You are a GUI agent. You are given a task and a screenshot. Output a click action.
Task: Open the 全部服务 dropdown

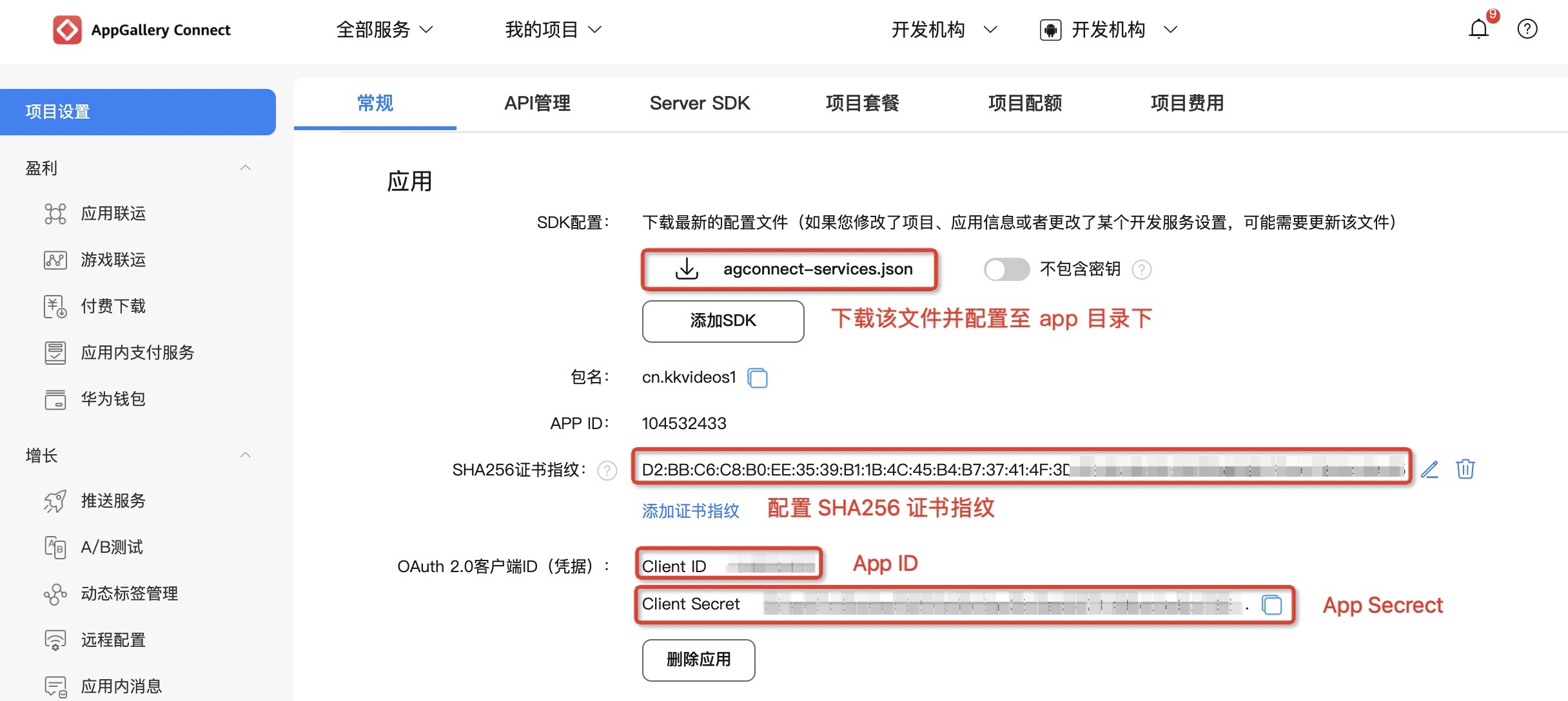[x=385, y=30]
